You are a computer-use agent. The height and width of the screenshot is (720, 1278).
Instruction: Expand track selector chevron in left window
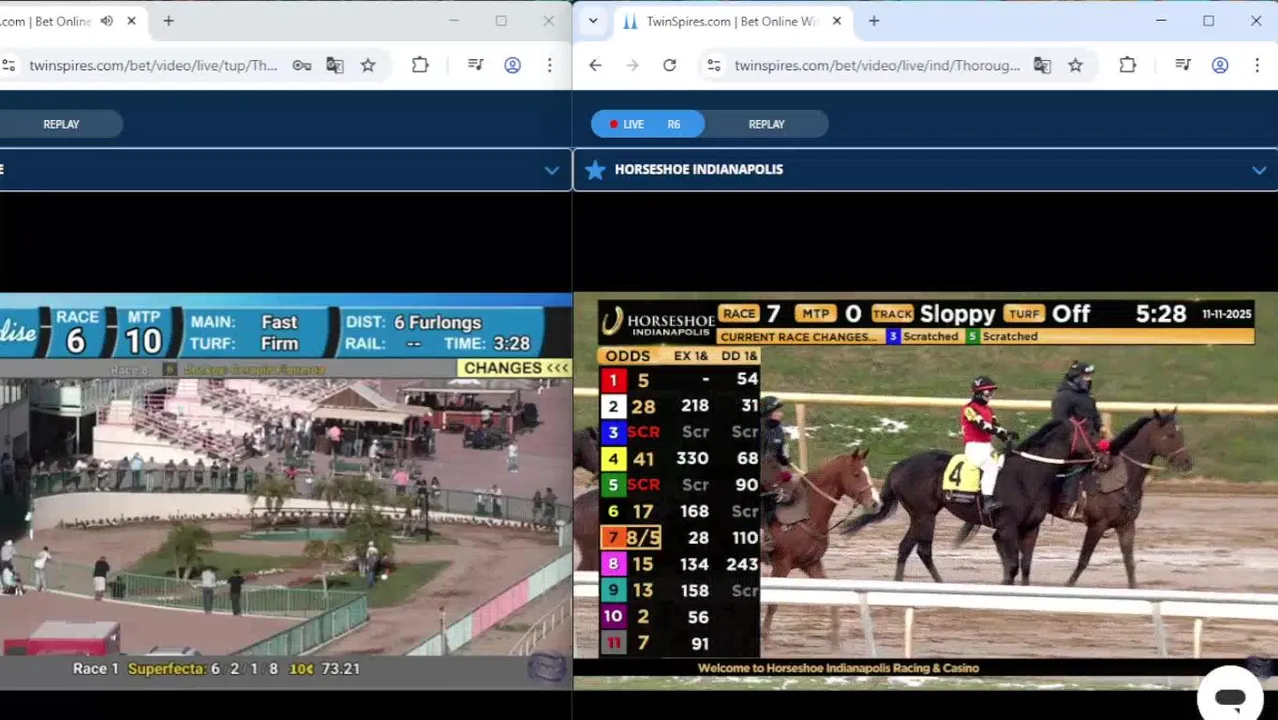coord(551,170)
